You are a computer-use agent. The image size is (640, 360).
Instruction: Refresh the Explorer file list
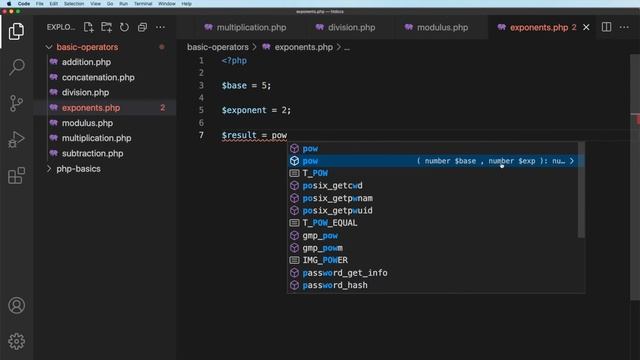point(124,27)
